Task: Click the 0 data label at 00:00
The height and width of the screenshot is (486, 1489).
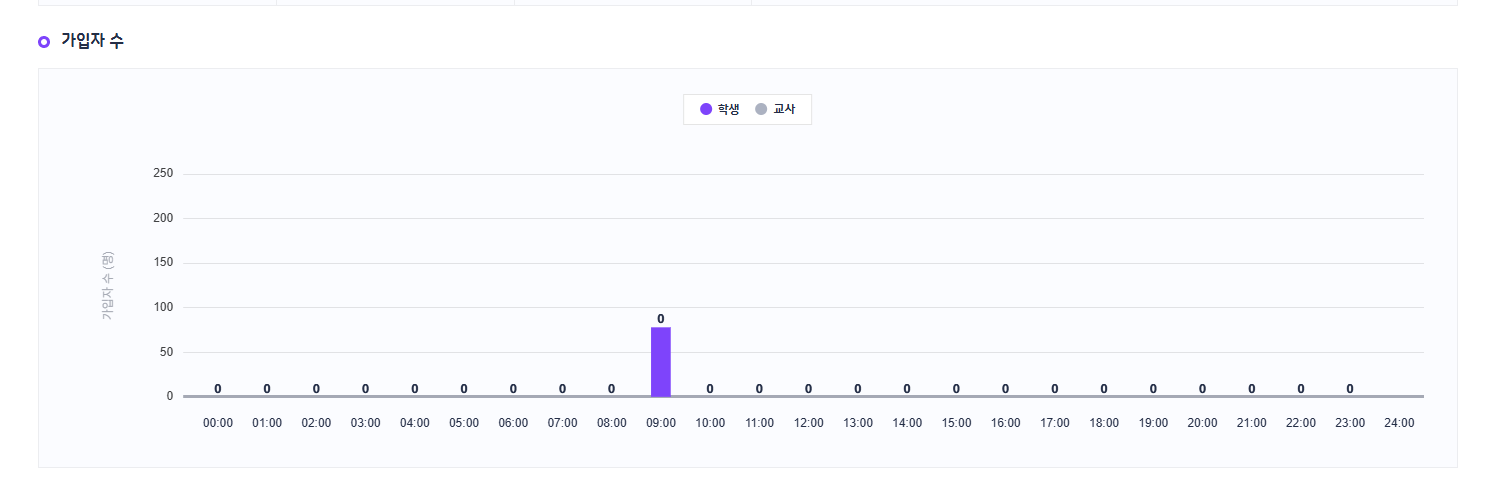Action: [x=218, y=389]
